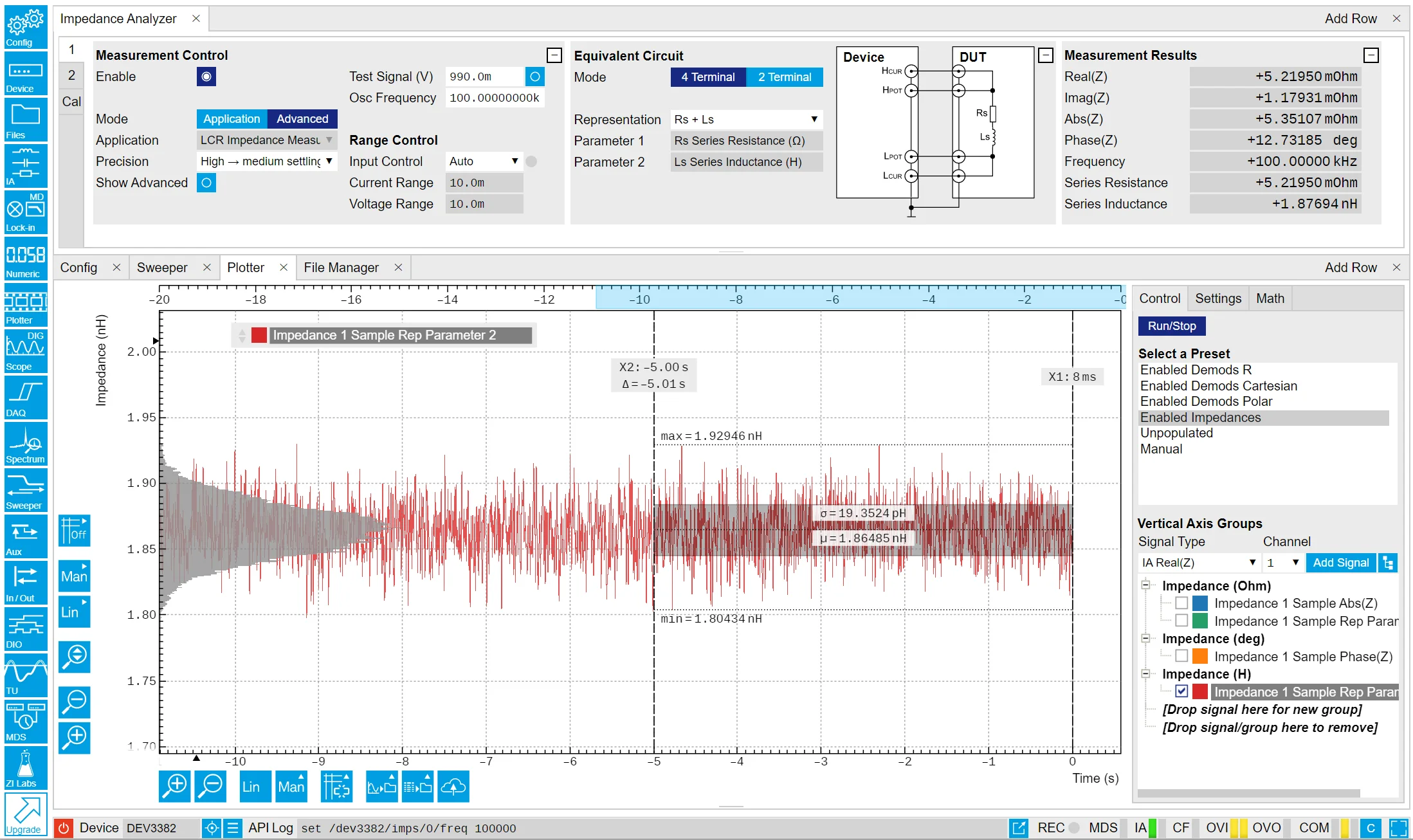Open the Files sidebar icon
Image resolution: width=1413 pixels, height=840 pixels.
26,120
